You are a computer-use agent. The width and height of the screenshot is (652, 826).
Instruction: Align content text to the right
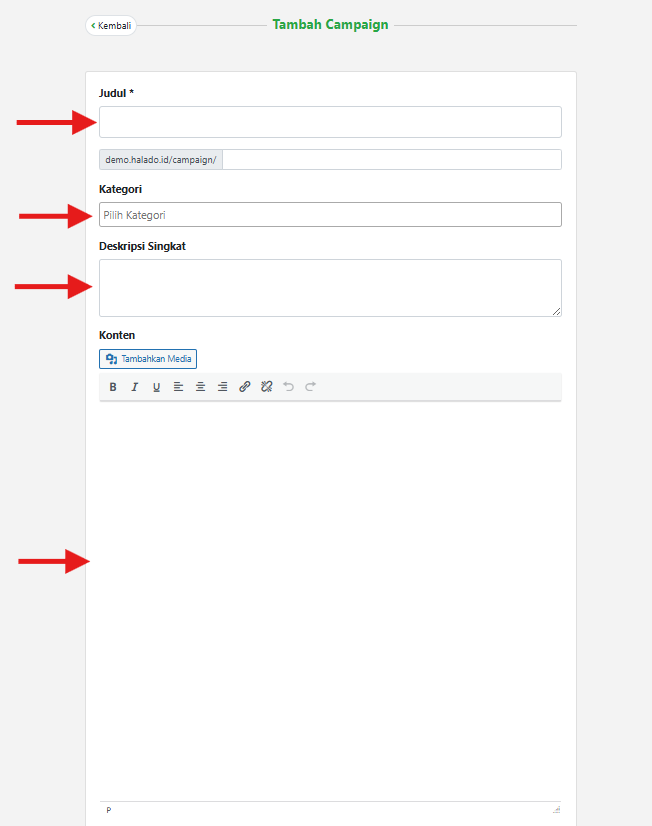(222, 387)
